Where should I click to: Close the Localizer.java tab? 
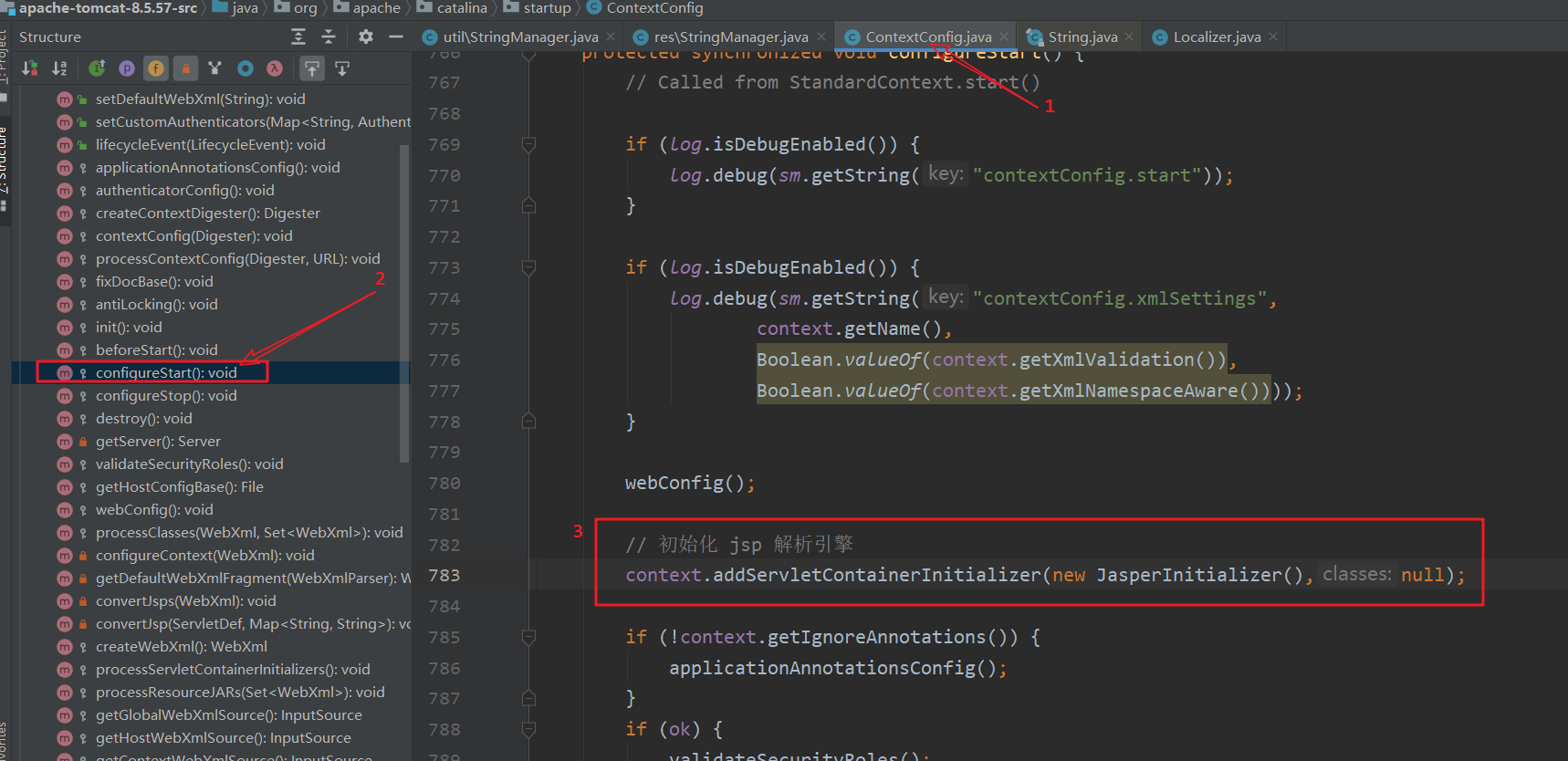click(1273, 36)
